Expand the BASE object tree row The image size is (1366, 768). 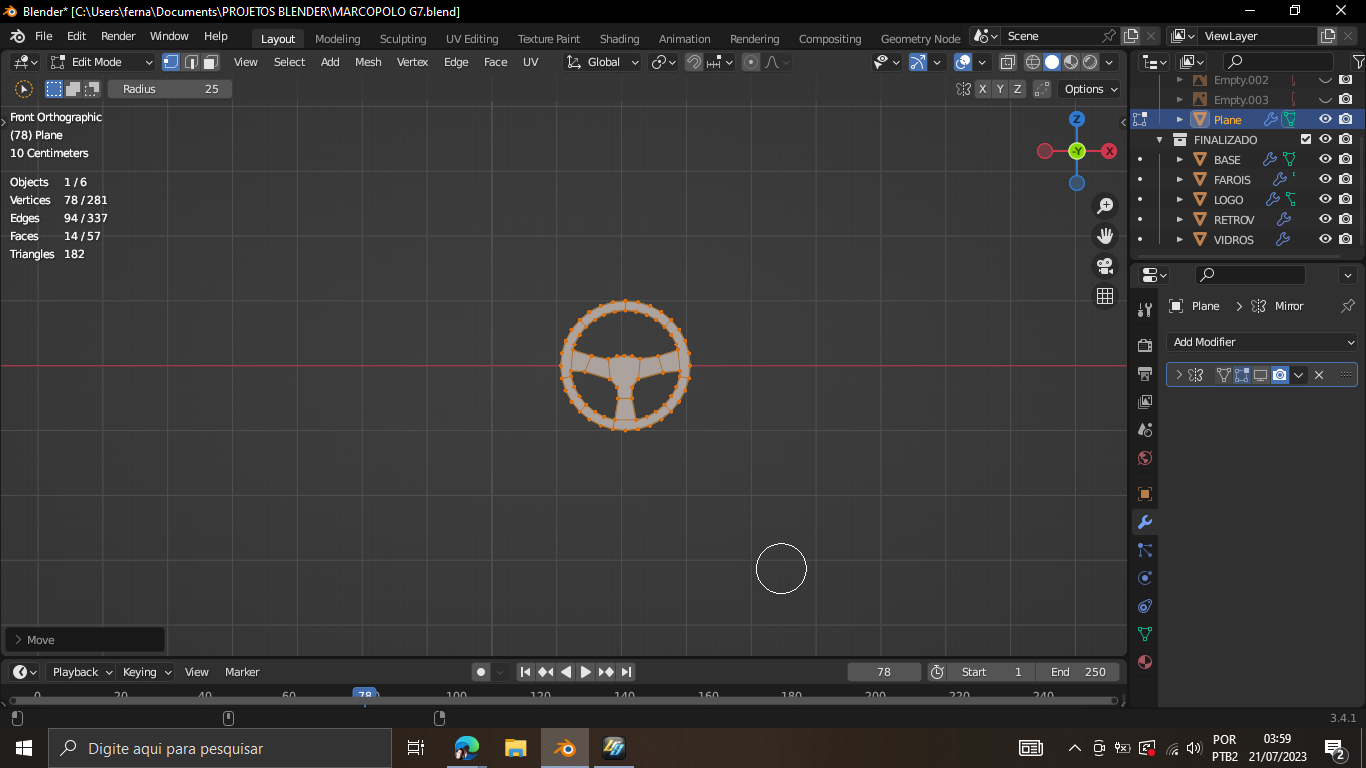1180,159
